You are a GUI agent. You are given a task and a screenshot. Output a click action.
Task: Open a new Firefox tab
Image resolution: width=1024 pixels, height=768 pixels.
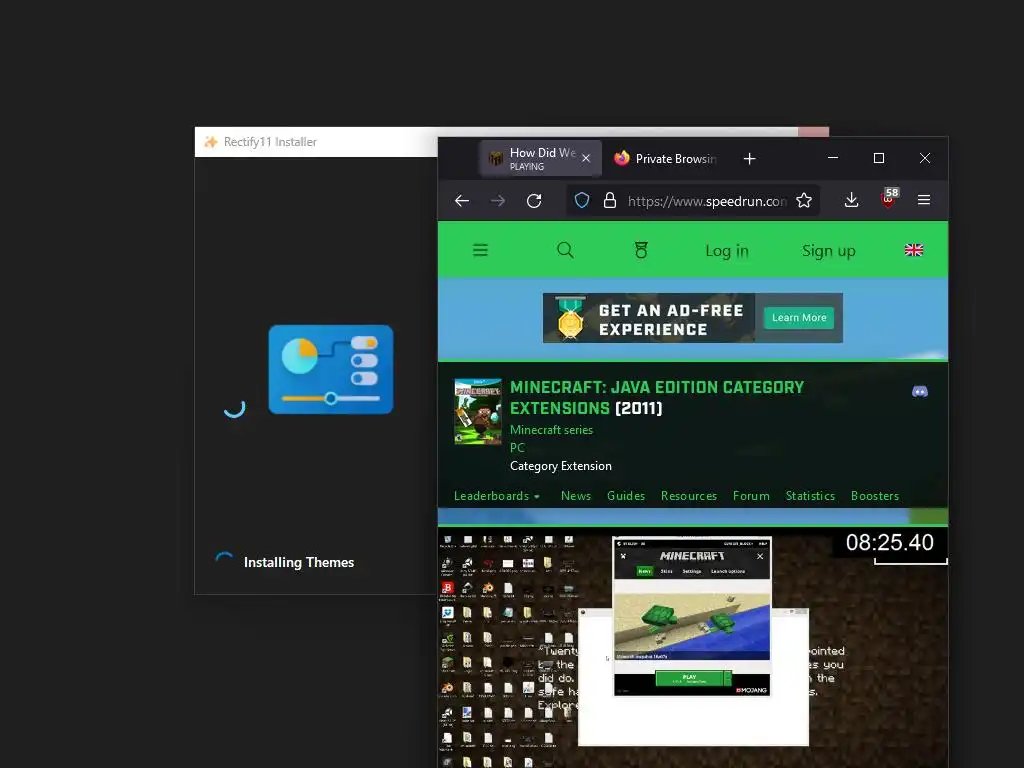(x=750, y=159)
